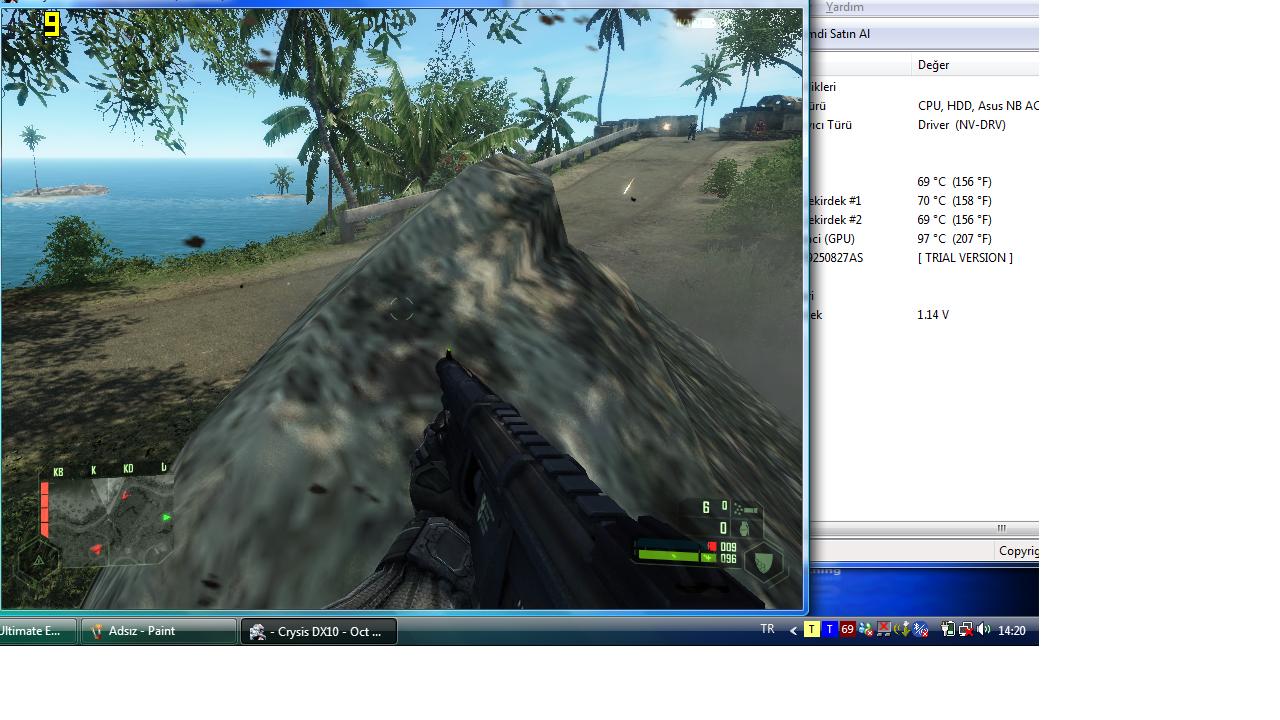
Task: Click the nanosuit shield icon in HUD
Action: point(764,562)
